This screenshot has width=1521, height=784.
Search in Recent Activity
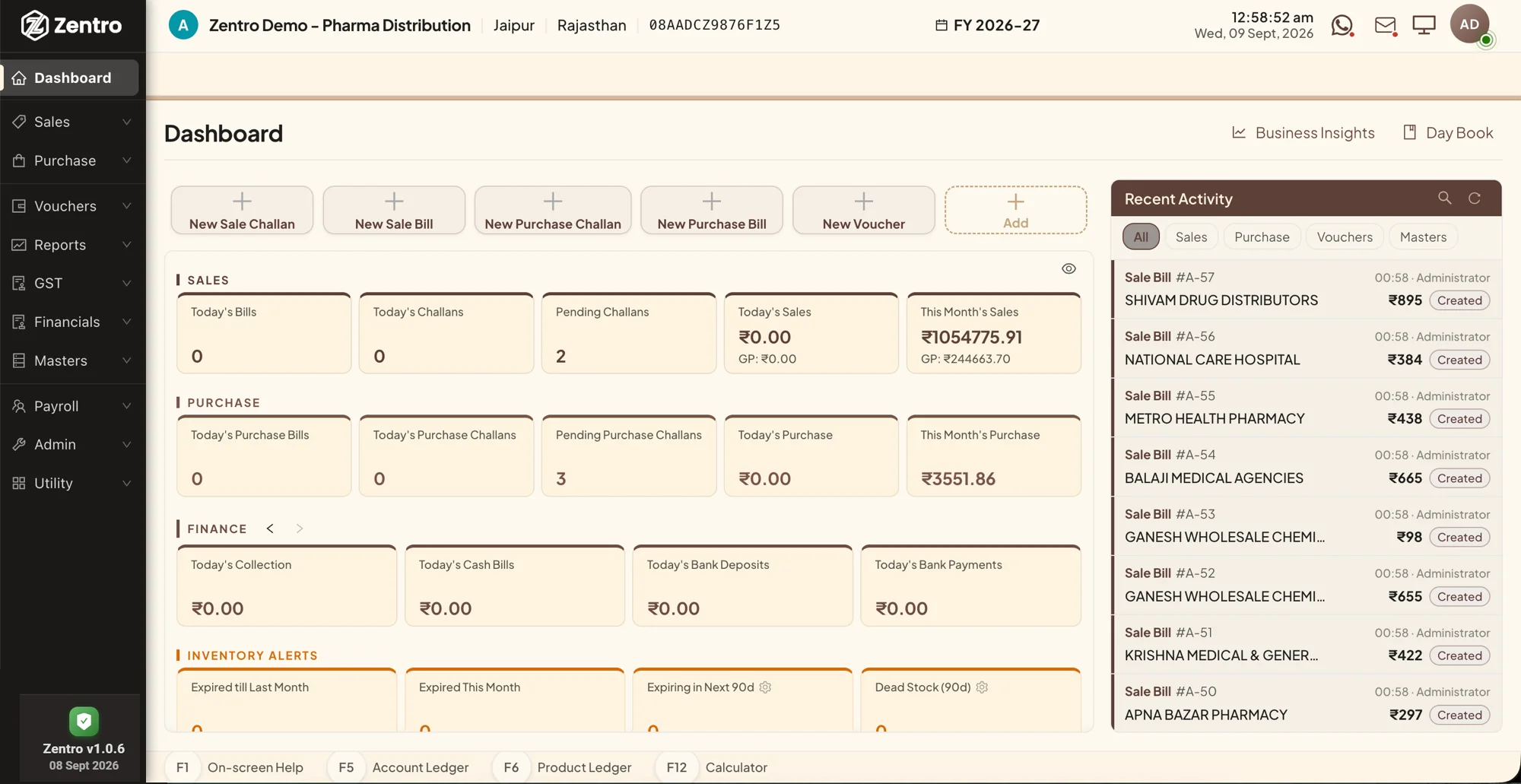(1444, 198)
